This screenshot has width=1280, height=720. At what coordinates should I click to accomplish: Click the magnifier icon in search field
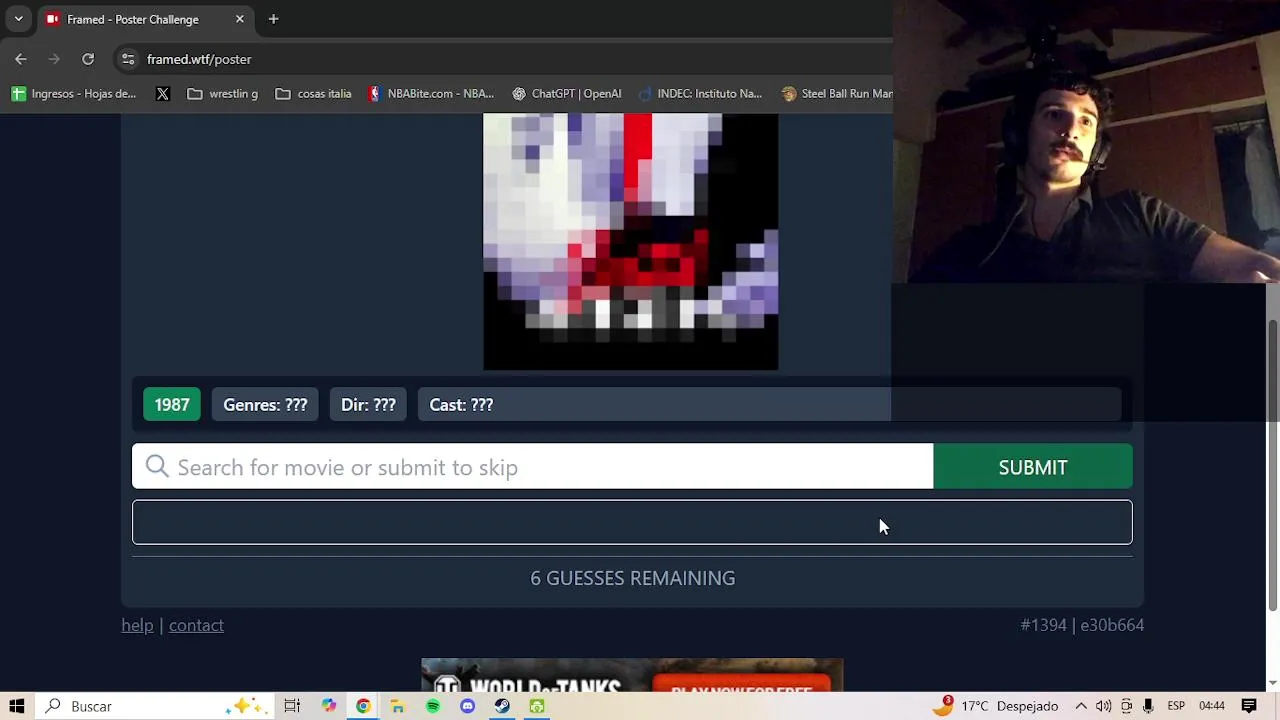[157, 467]
